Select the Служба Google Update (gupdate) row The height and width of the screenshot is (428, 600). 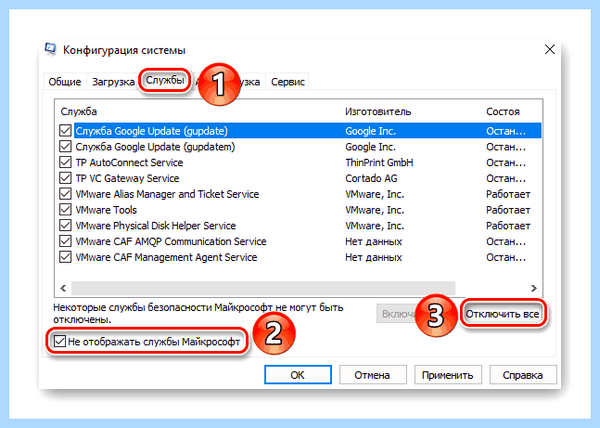pos(300,130)
